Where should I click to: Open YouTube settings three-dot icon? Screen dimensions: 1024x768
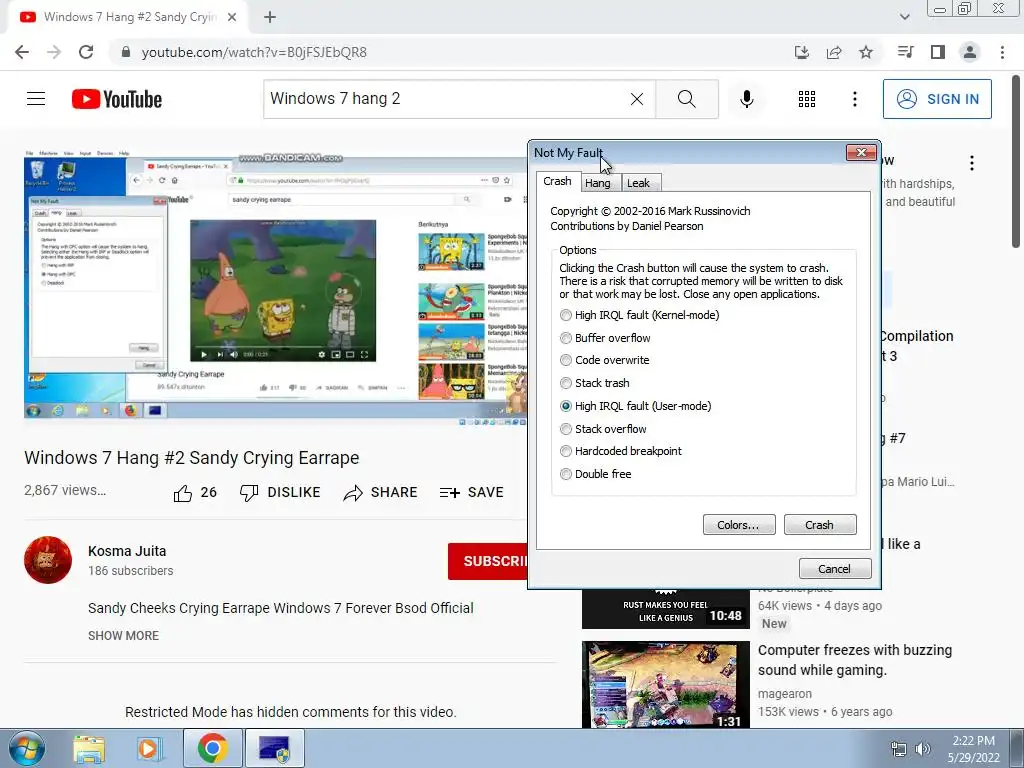[x=855, y=99]
